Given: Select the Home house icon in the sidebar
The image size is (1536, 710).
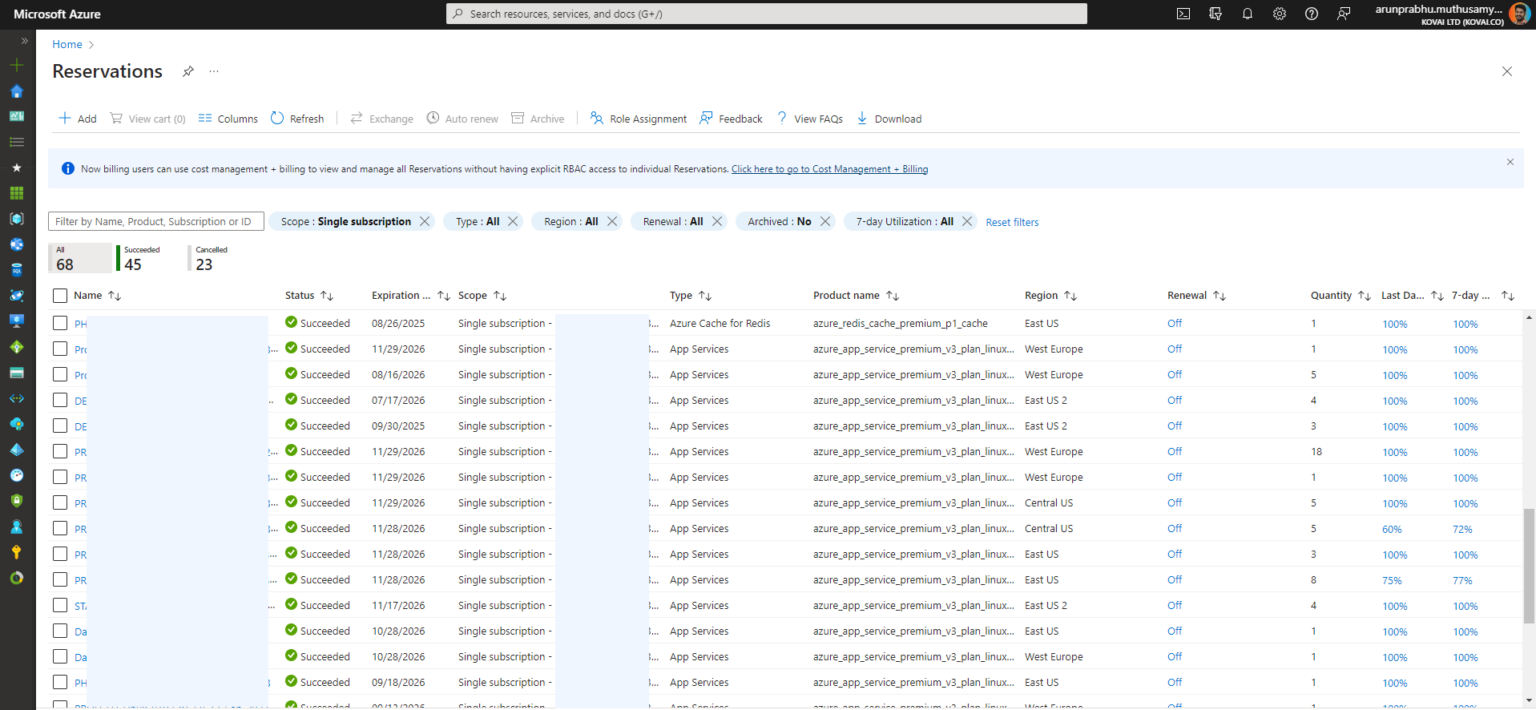Looking at the screenshot, I should (16, 90).
